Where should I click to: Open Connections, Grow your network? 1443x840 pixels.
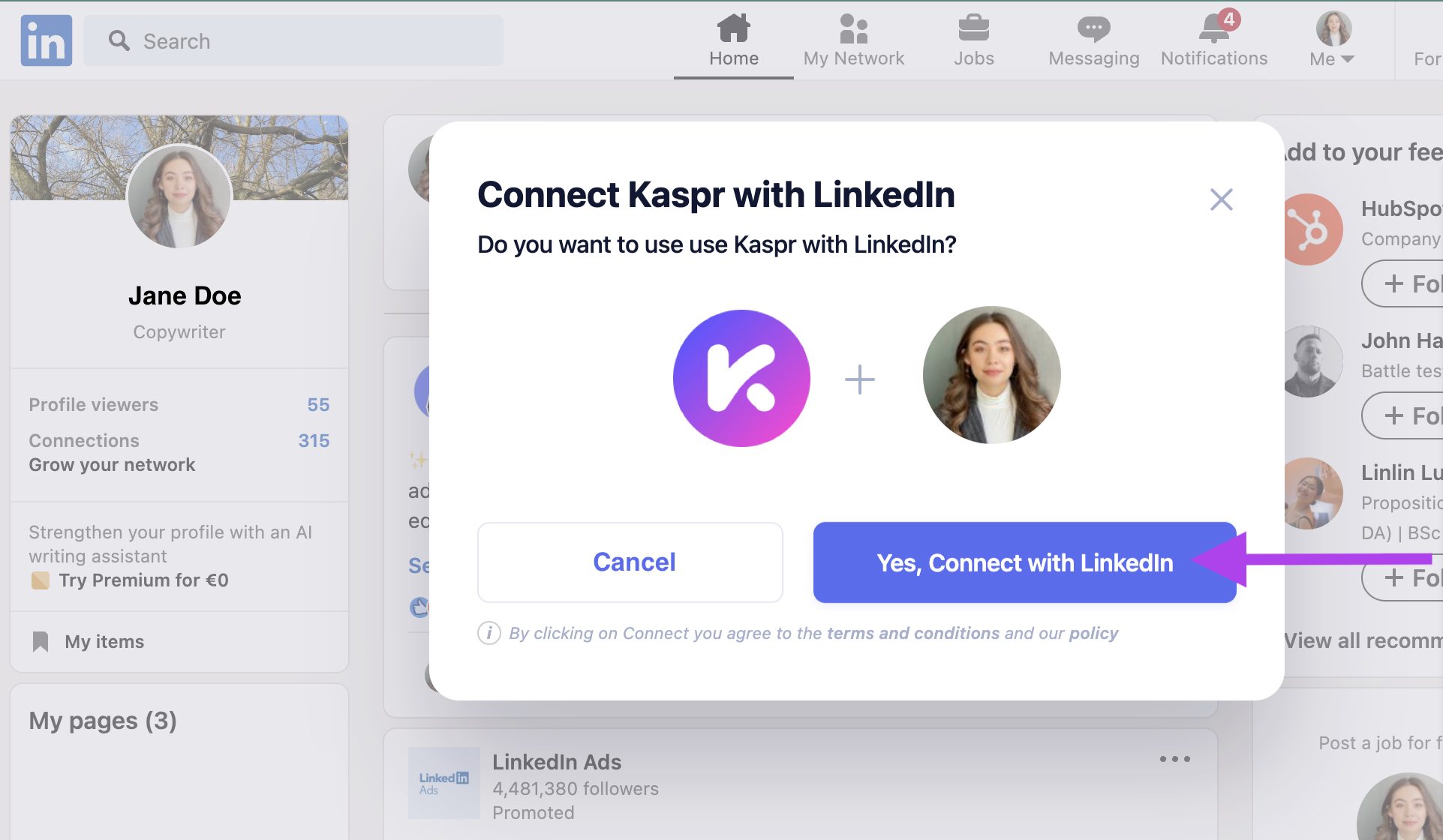[x=179, y=452]
